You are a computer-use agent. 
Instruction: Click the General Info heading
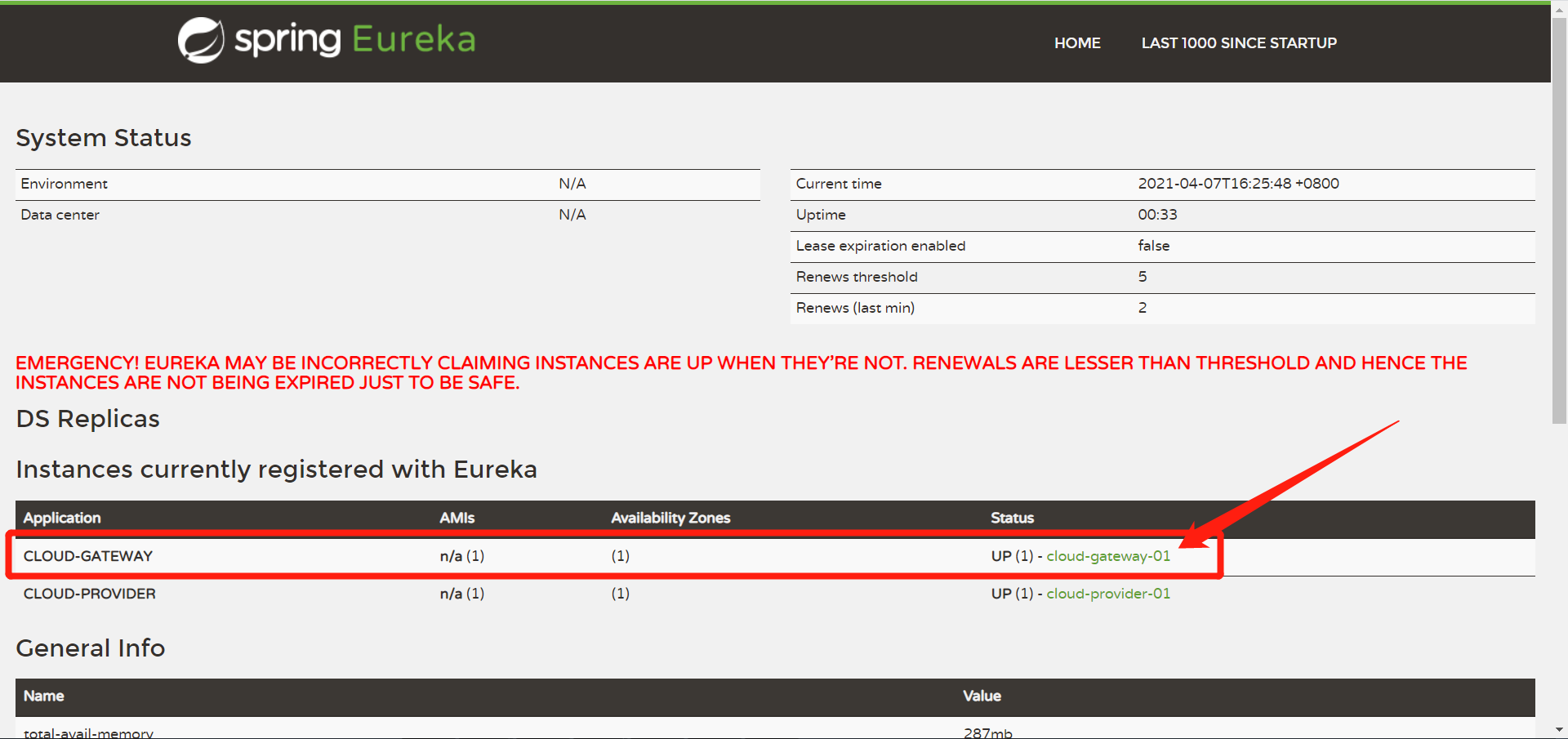(91, 648)
